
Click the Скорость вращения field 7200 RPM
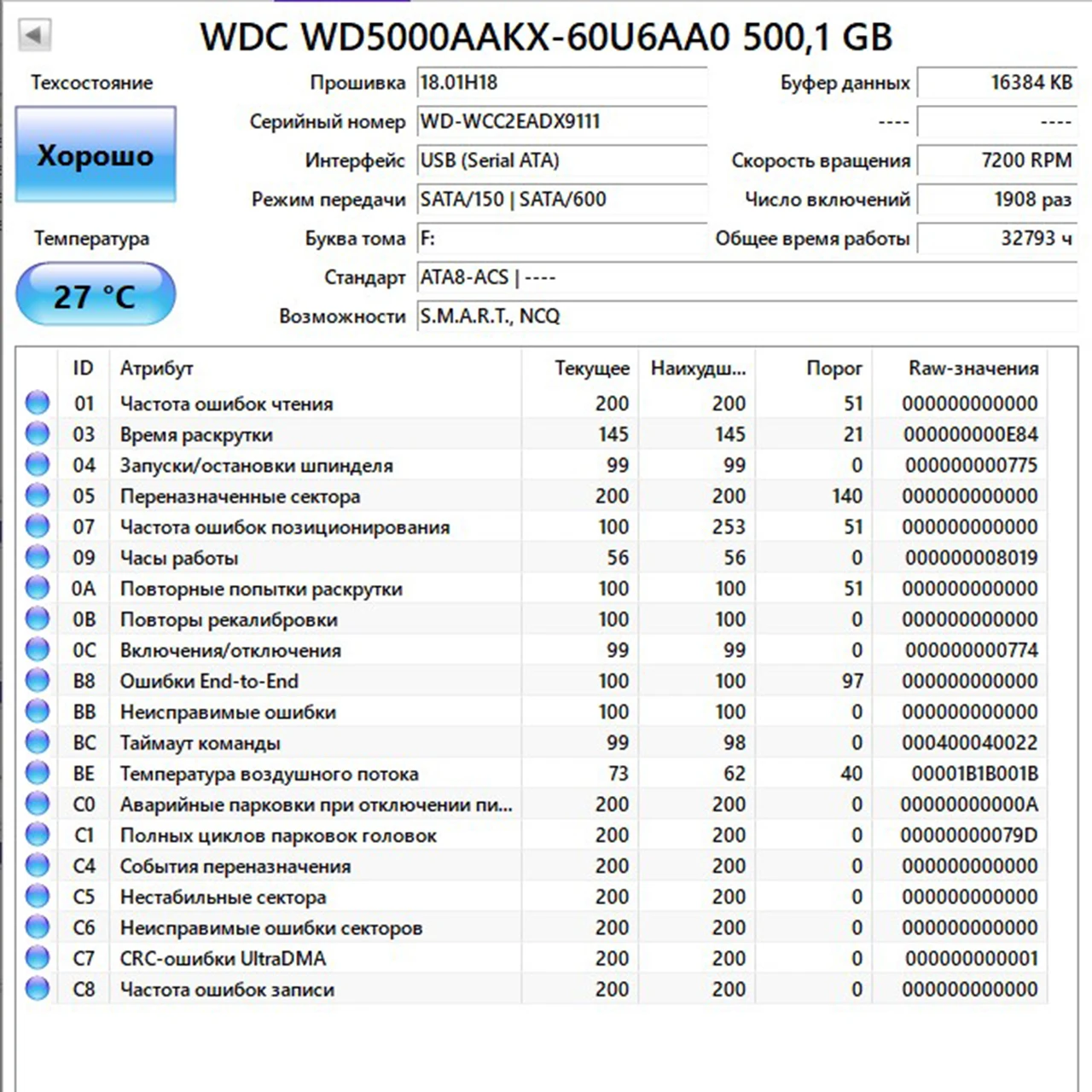point(997,160)
